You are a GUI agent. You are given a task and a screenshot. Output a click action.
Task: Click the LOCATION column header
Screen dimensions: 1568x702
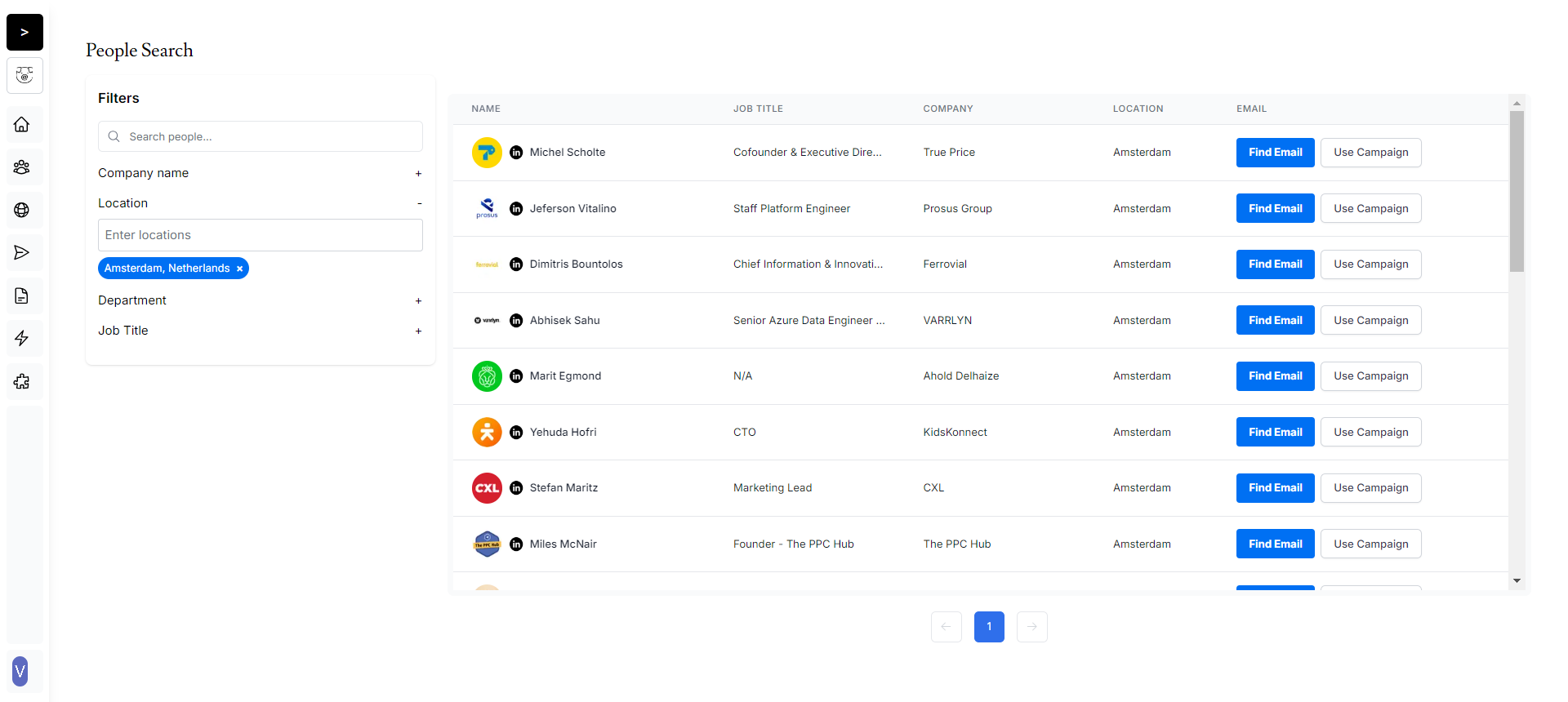point(1138,109)
